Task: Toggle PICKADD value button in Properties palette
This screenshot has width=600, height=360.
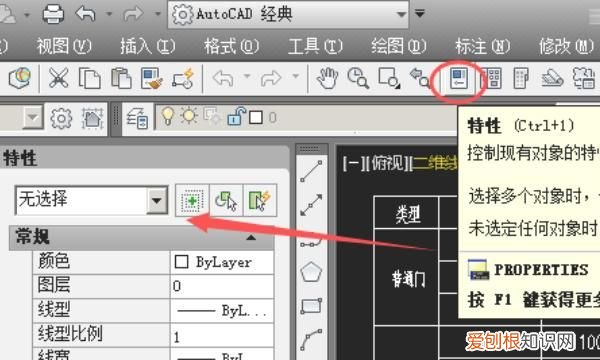Action: pos(192,200)
